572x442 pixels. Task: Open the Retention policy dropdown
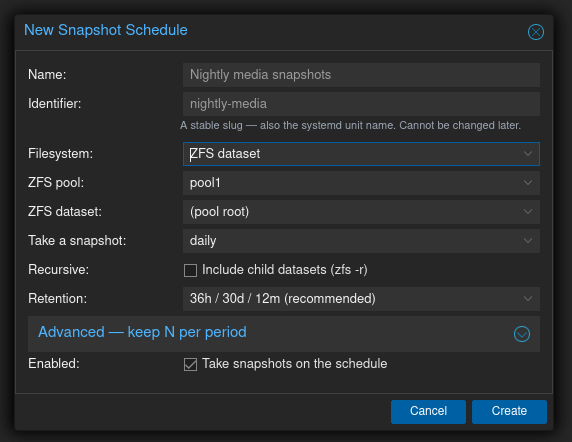click(x=361, y=299)
